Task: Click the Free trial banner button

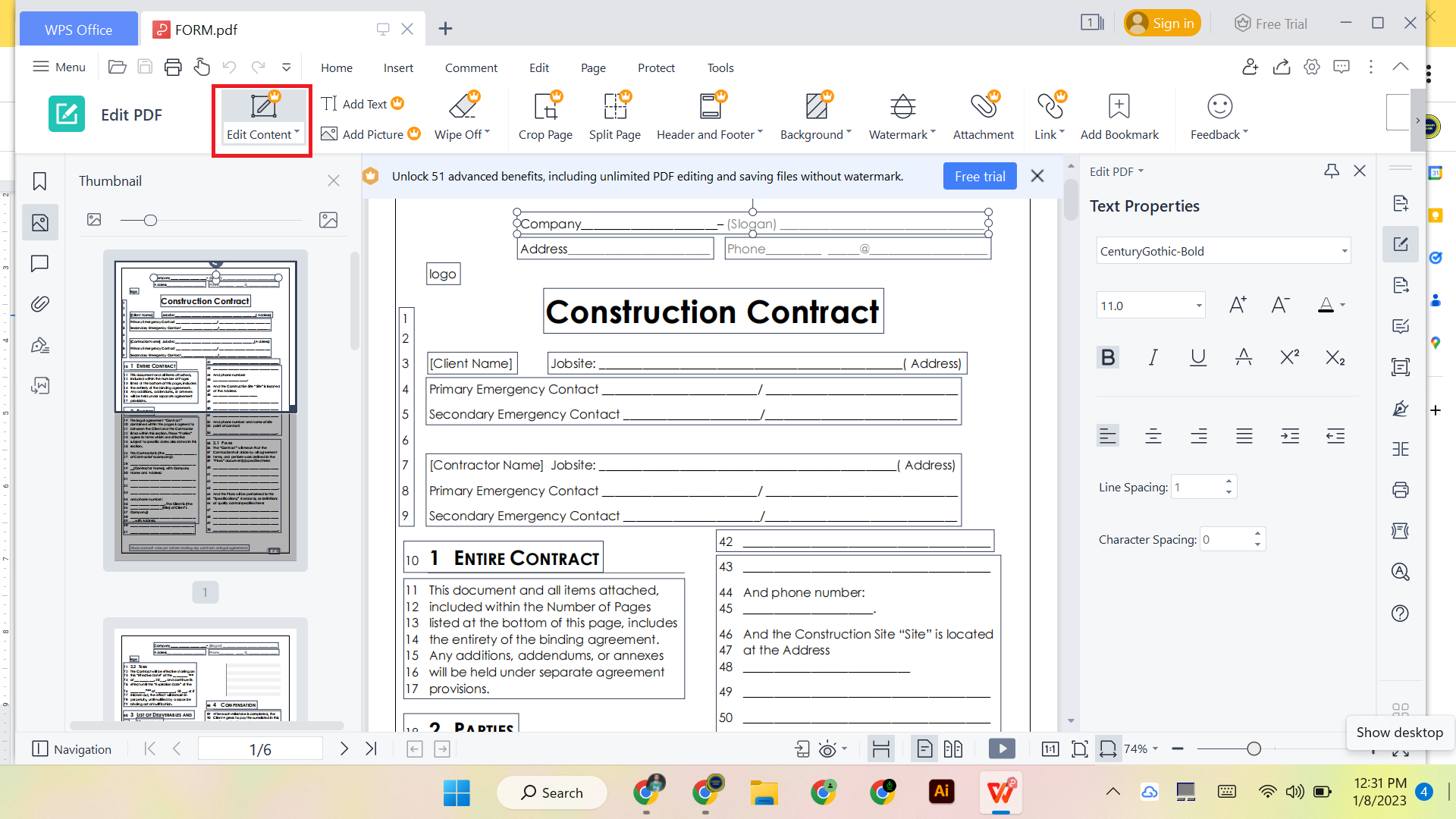Action: pyautogui.click(x=979, y=176)
